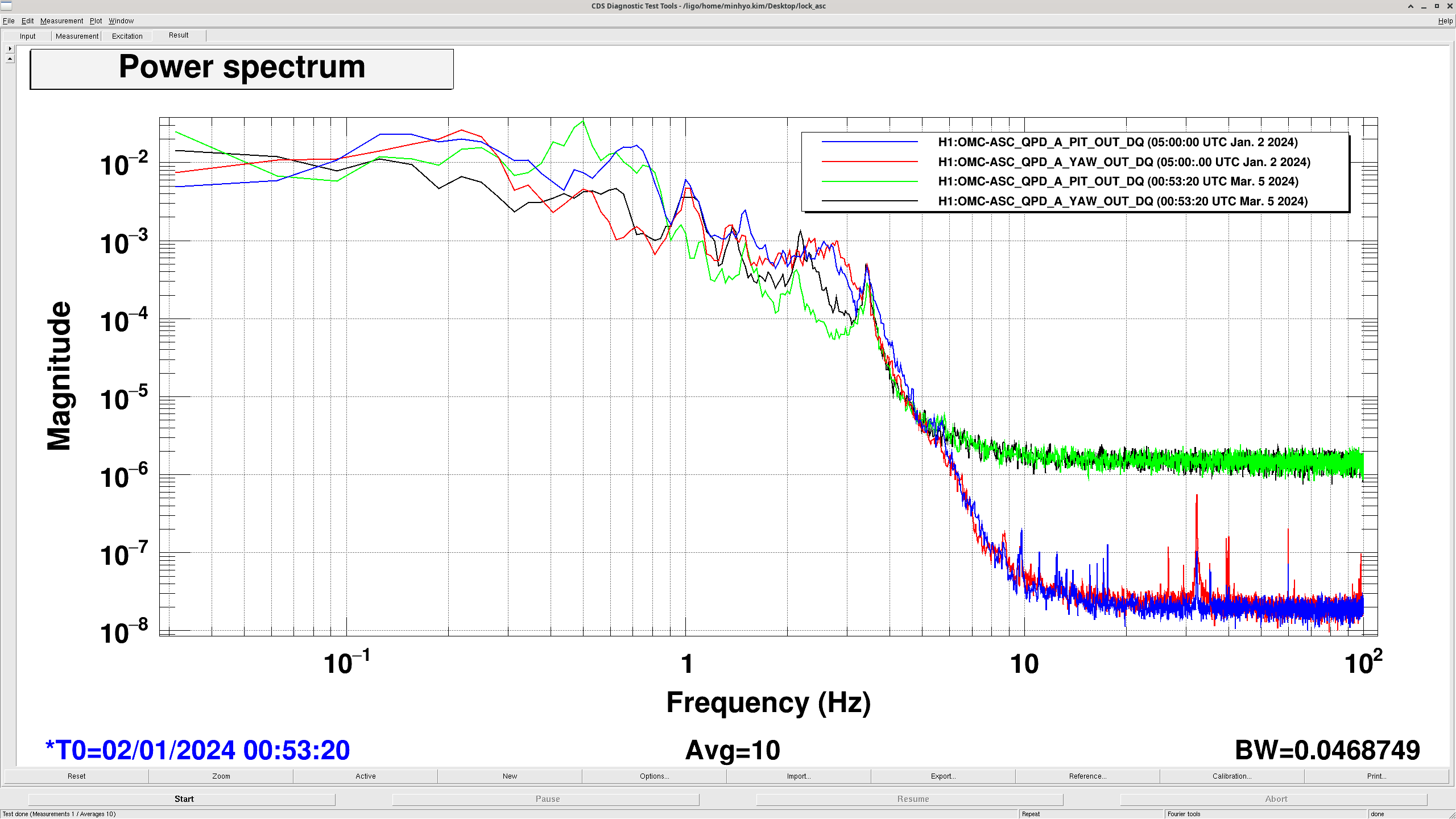Image resolution: width=1456 pixels, height=819 pixels.
Task: Click the right-arrow expand button beside plot
Action: [x=10, y=48]
